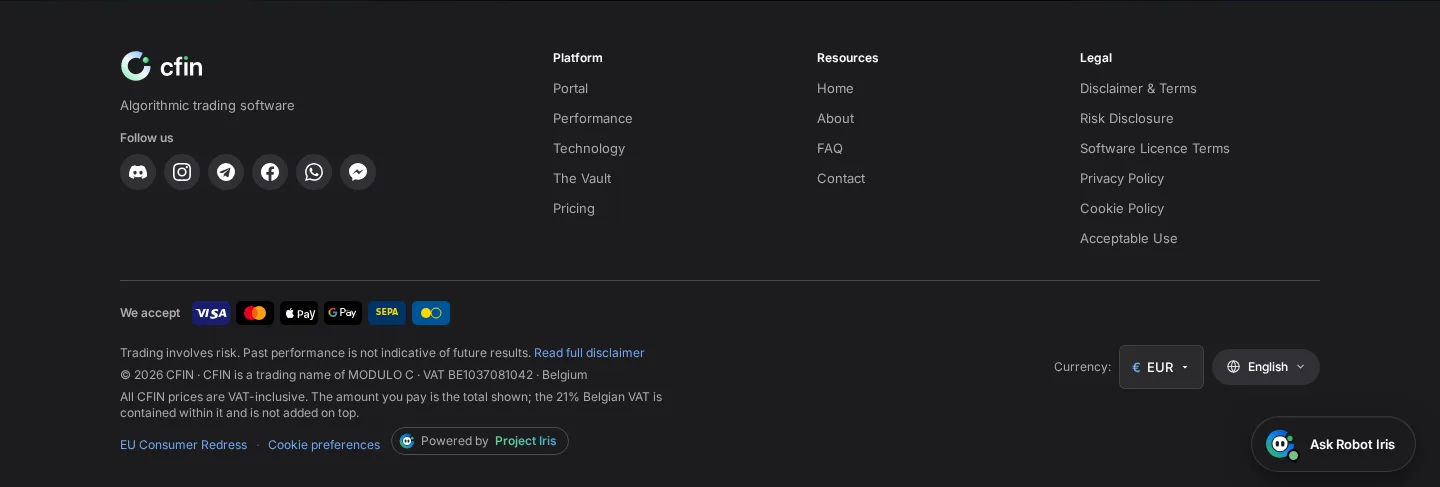Go to the Portal link
Viewport: 1440px width, 487px height.
pos(570,88)
